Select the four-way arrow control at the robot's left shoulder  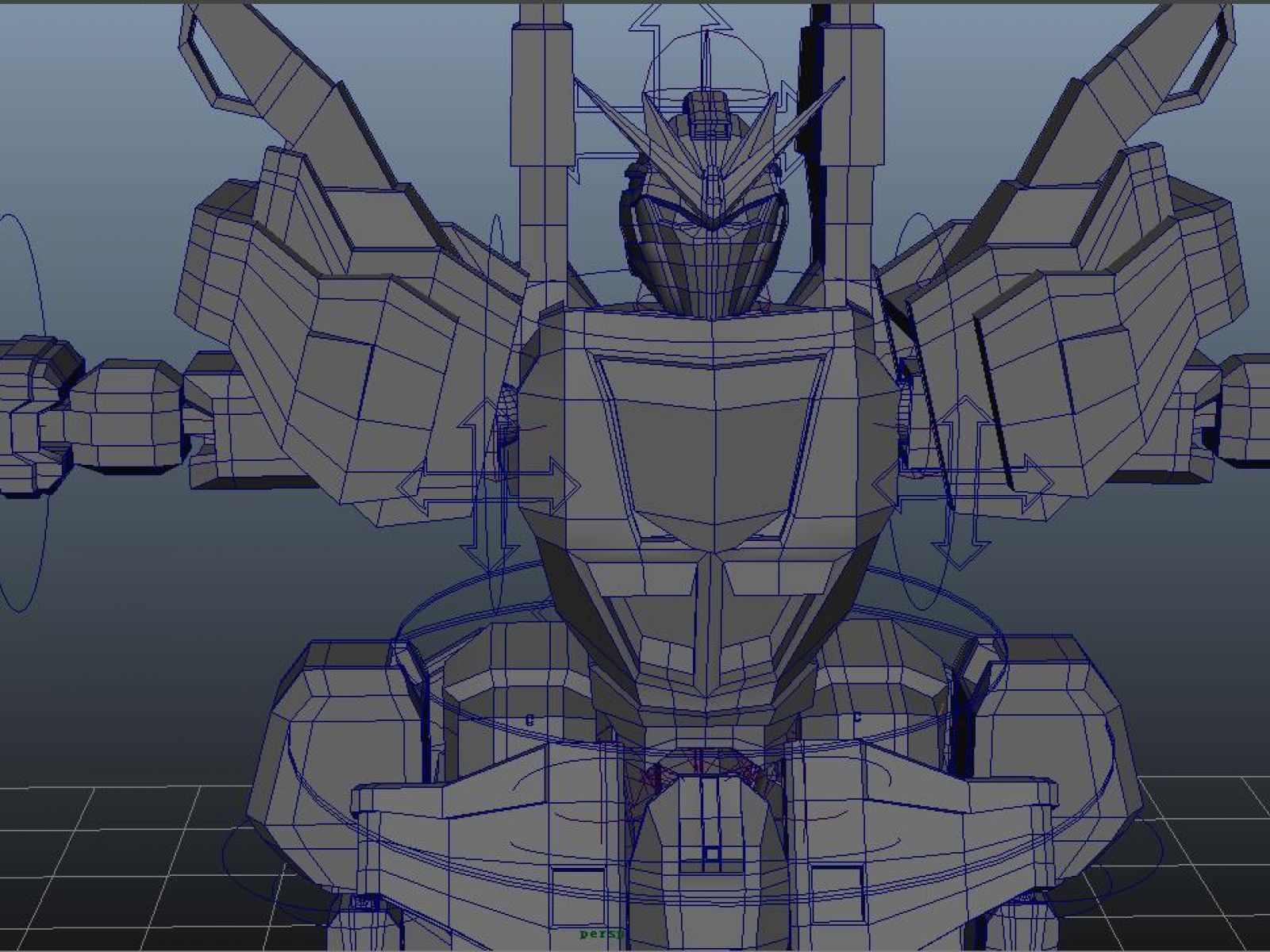[x=488, y=484]
